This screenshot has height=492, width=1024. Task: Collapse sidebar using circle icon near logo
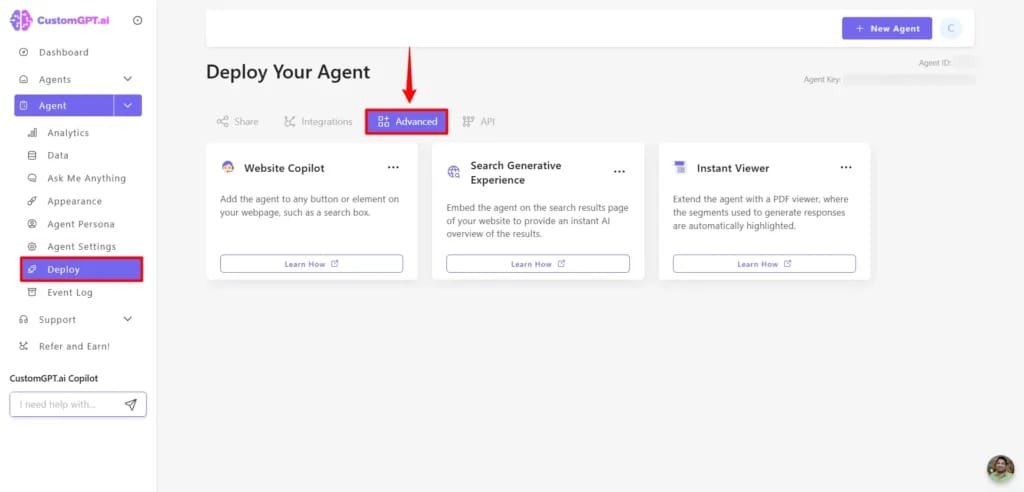137,20
